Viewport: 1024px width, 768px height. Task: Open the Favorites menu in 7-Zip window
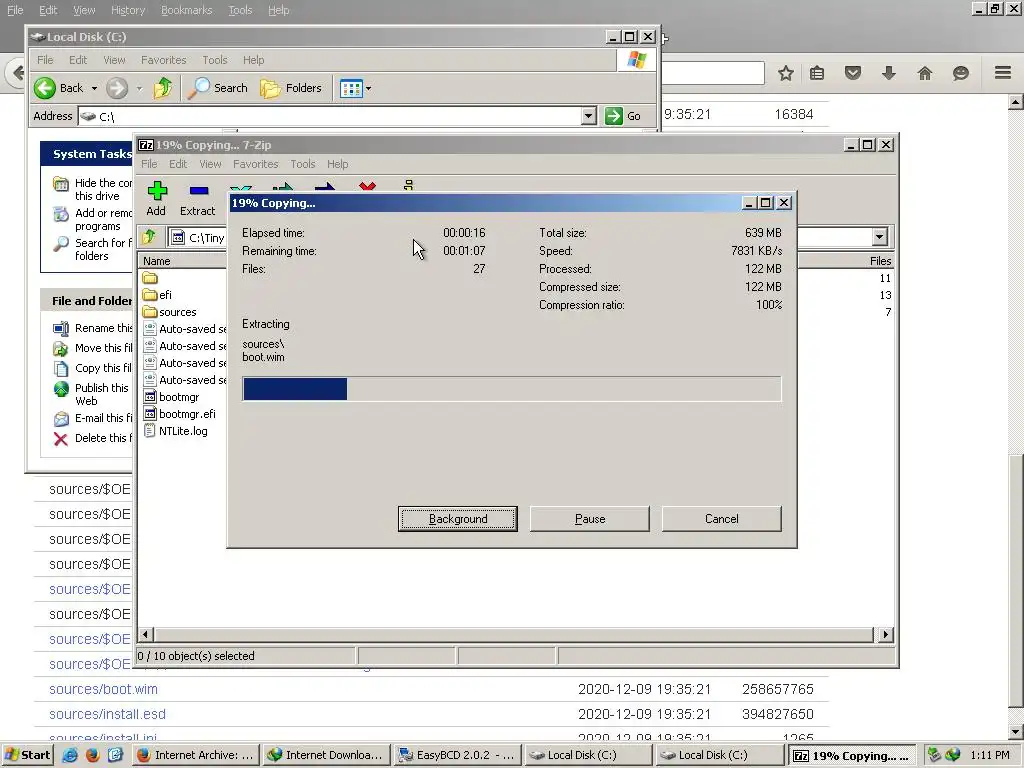[x=255, y=164]
